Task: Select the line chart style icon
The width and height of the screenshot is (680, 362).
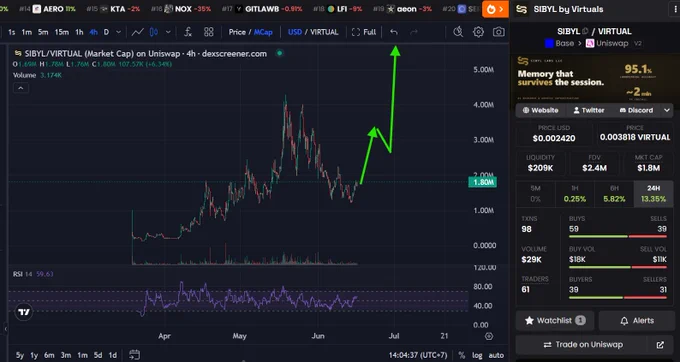Action: click(x=138, y=32)
